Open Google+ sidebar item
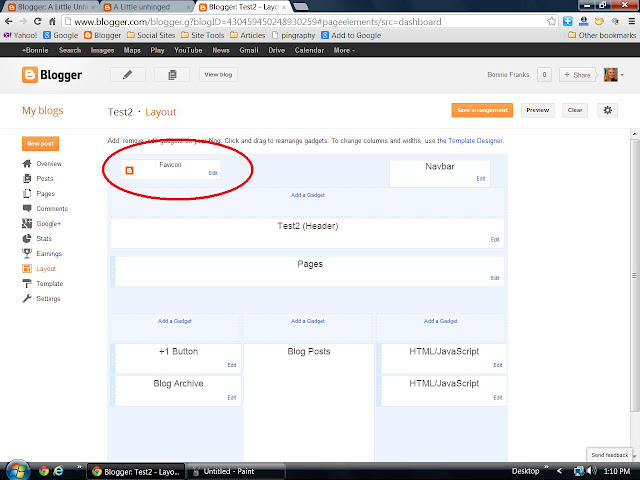 click(42, 224)
